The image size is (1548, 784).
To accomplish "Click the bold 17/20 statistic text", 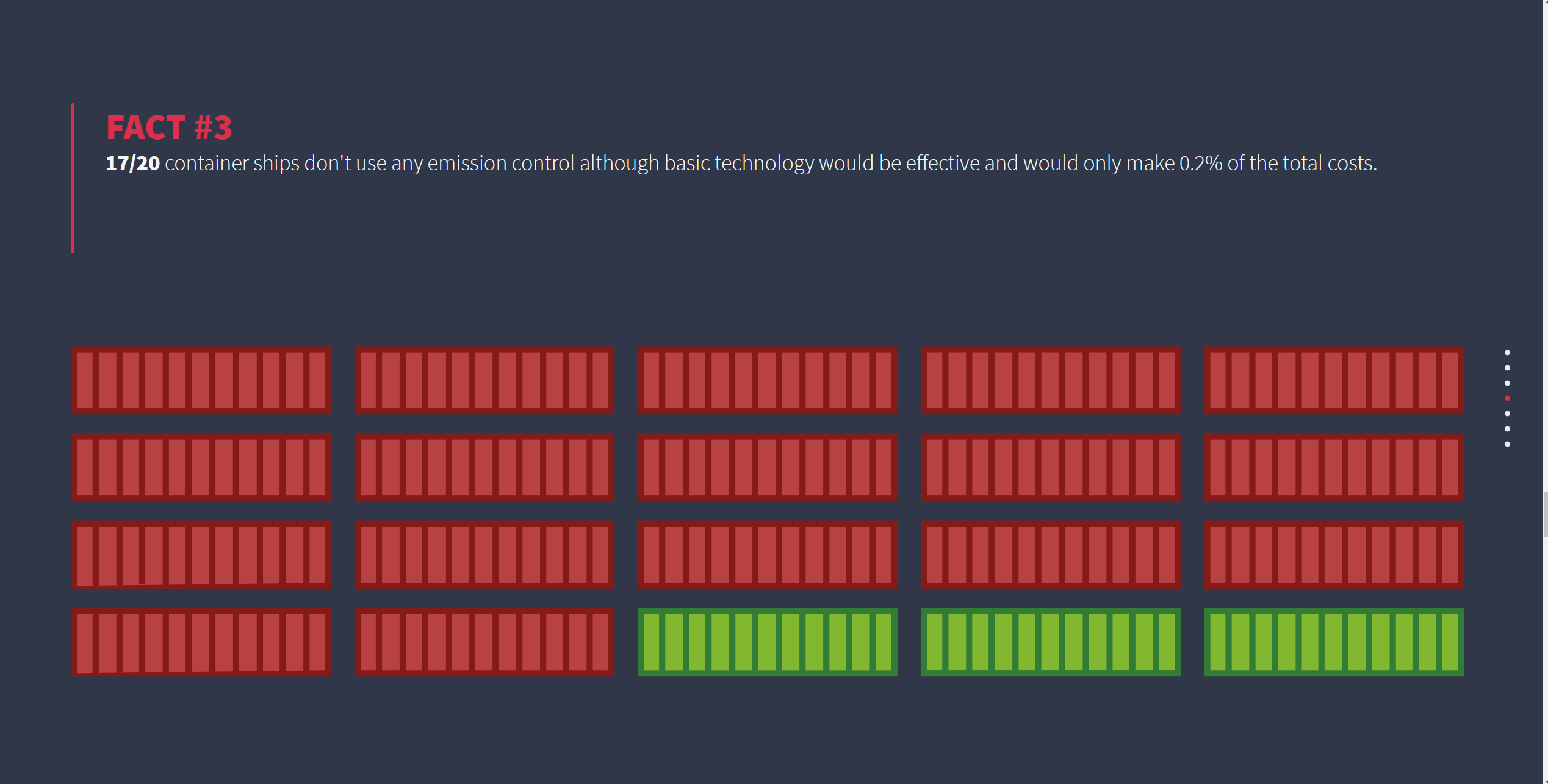I will click(132, 164).
